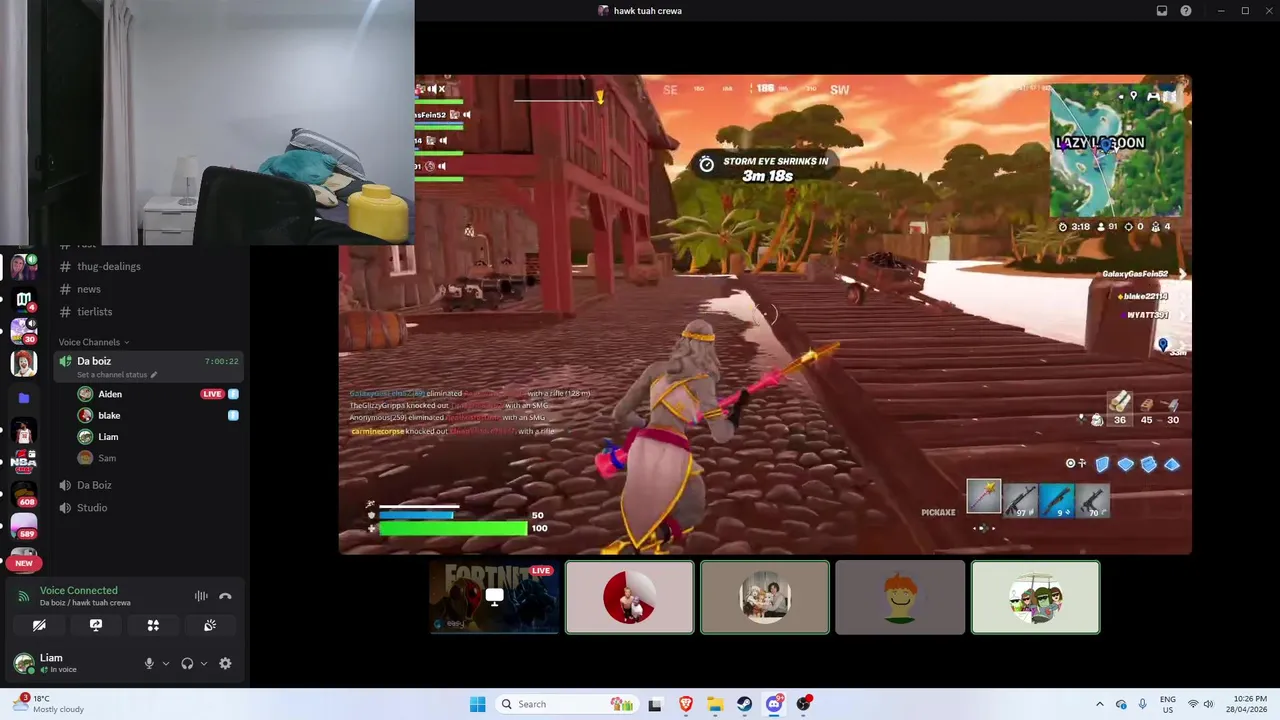The width and height of the screenshot is (1280, 720).
Task: Open the Wi-Fi and volume quick settings
Action: click(x=1200, y=704)
